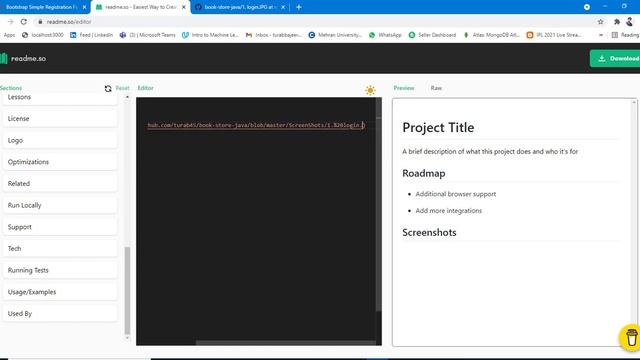The width and height of the screenshot is (640, 360).
Task: Click the sections list scrollbar thumb
Action: [x=127, y=290]
